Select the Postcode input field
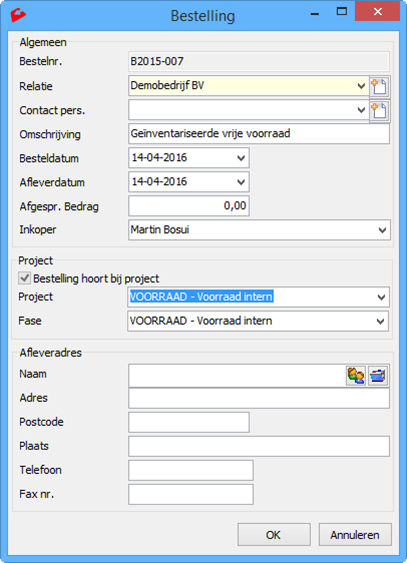This screenshot has width=407, height=563. tap(189, 422)
